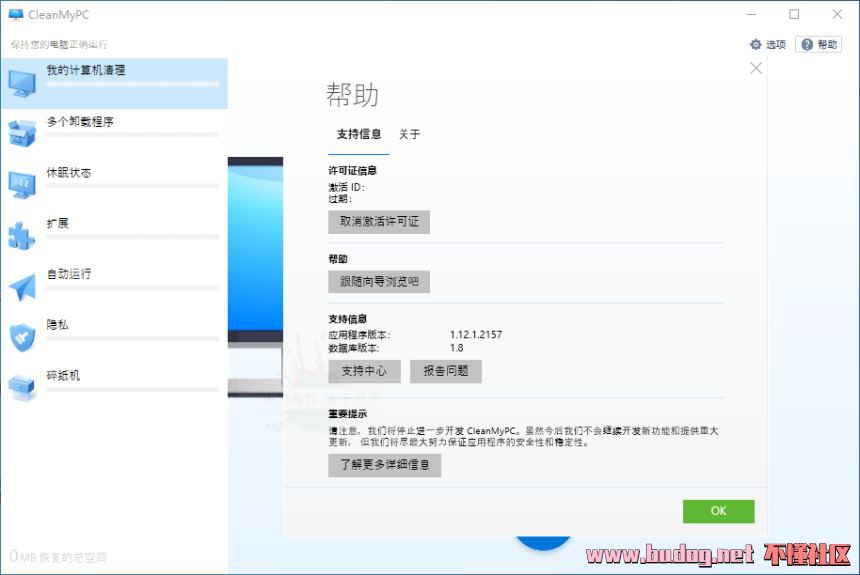Click the database version 1.8 value
This screenshot has height=575, width=860.
456,348
